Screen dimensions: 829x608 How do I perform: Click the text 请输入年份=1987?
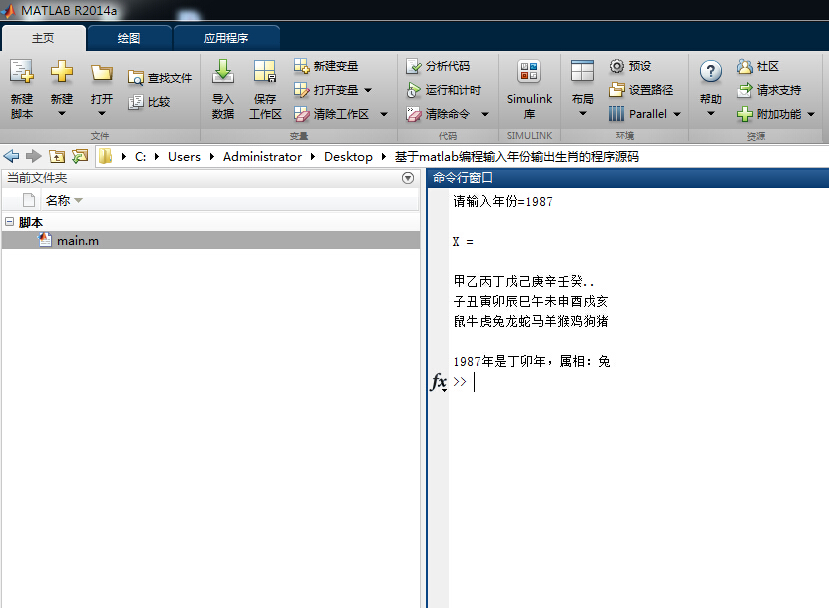point(503,201)
